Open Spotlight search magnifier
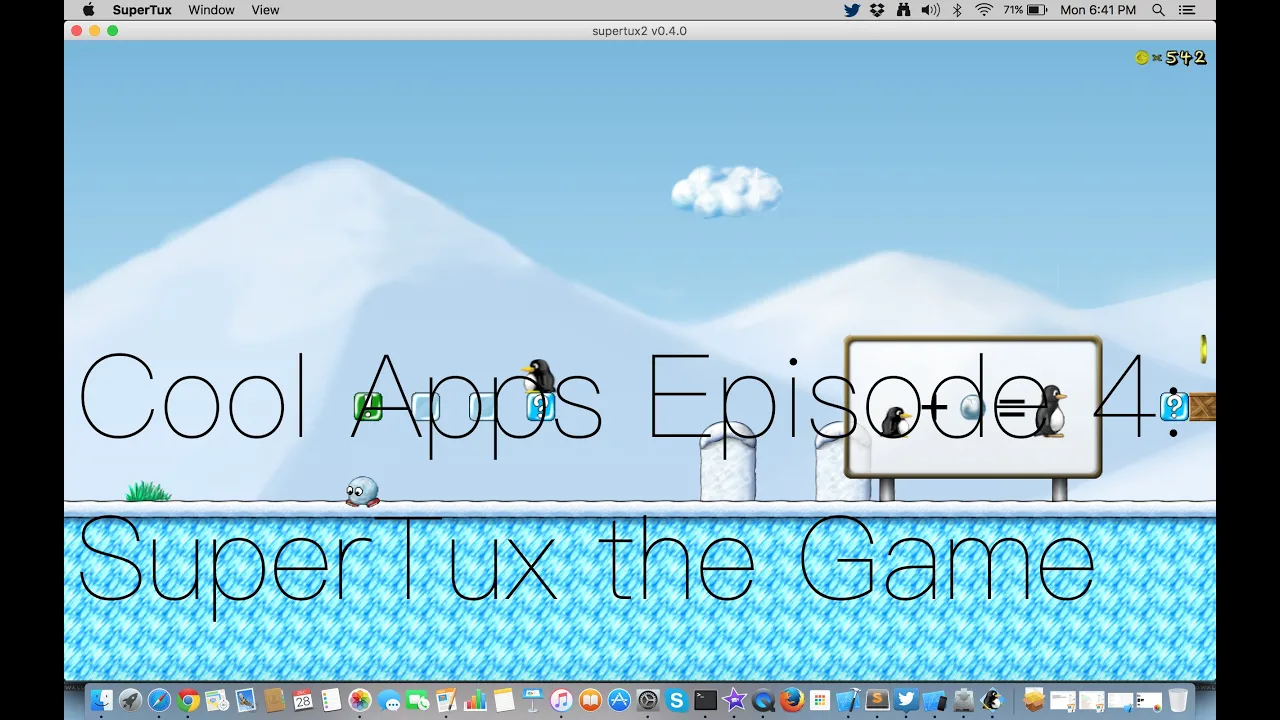The height and width of the screenshot is (720, 1280). pos(1158,10)
